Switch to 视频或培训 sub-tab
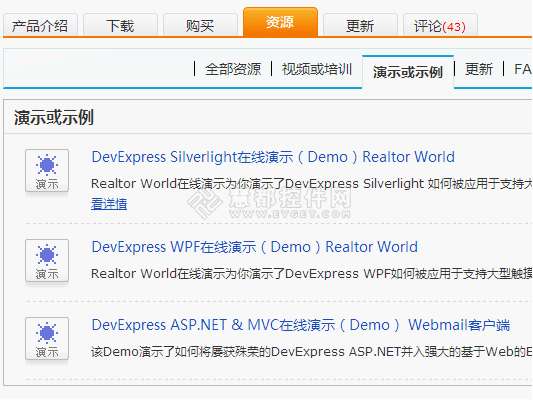The image size is (533, 400). 317,69
